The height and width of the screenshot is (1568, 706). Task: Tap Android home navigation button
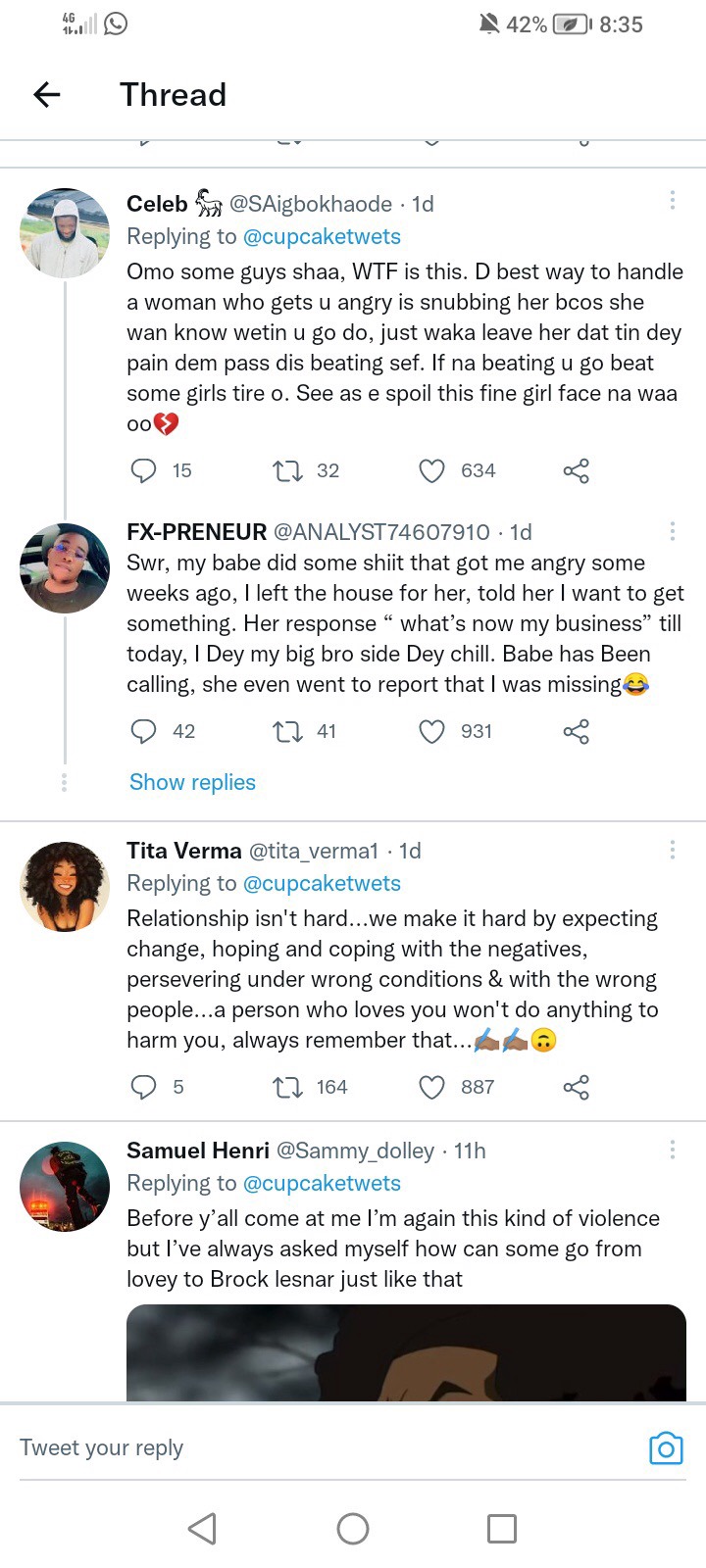tap(353, 1528)
